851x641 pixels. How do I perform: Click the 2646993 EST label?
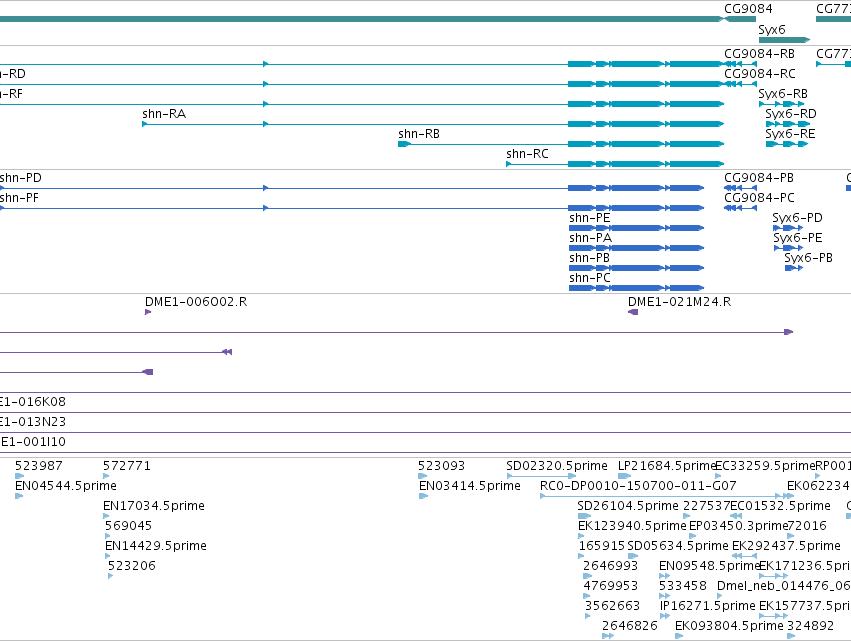611,566
